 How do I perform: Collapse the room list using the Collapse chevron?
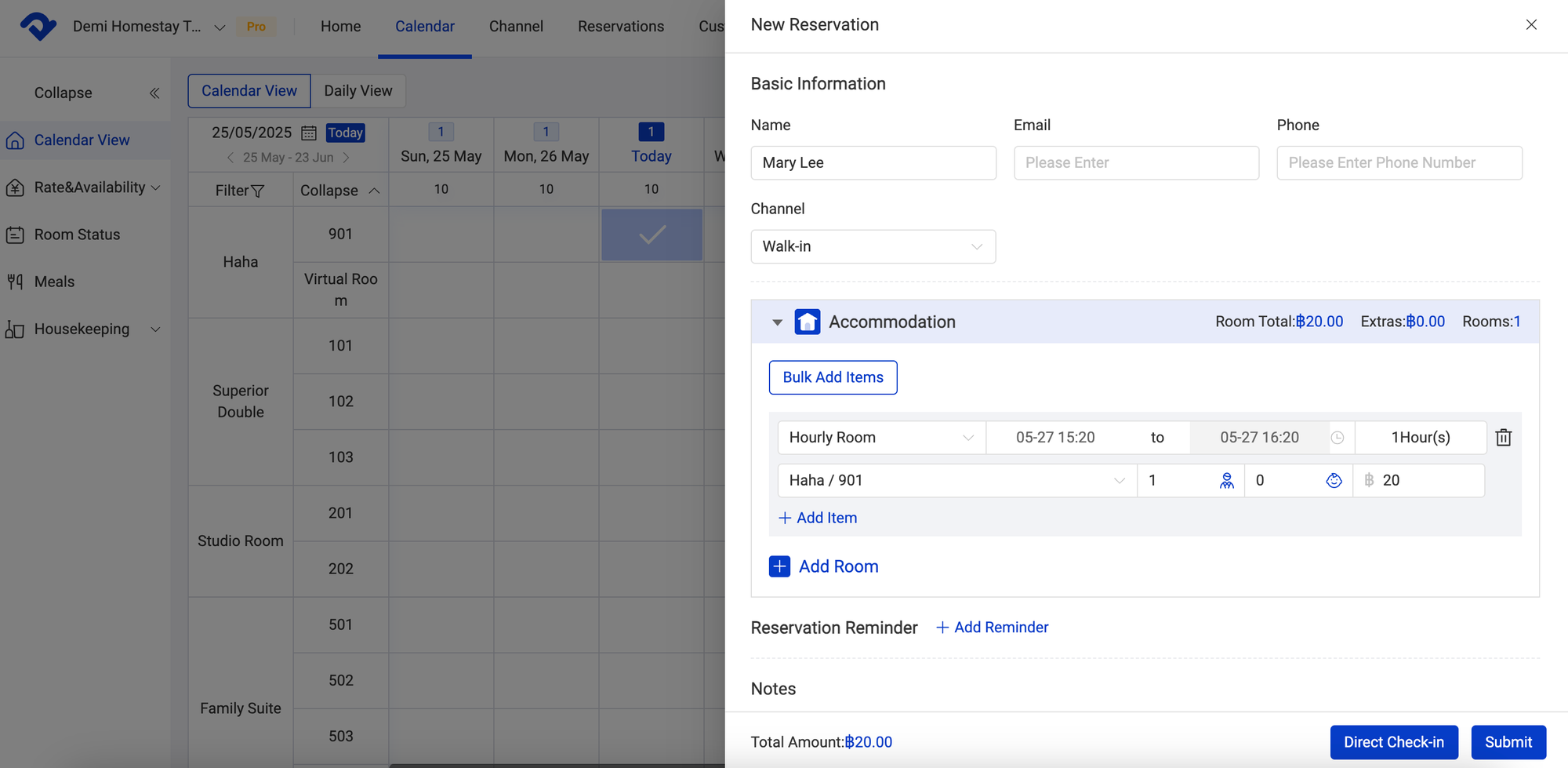375,190
